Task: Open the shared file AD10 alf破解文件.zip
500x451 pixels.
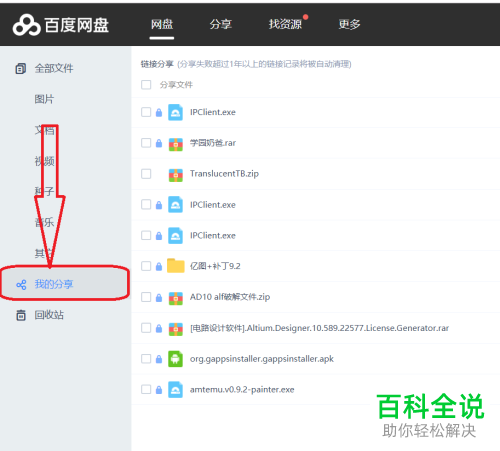Action: (x=230, y=297)
